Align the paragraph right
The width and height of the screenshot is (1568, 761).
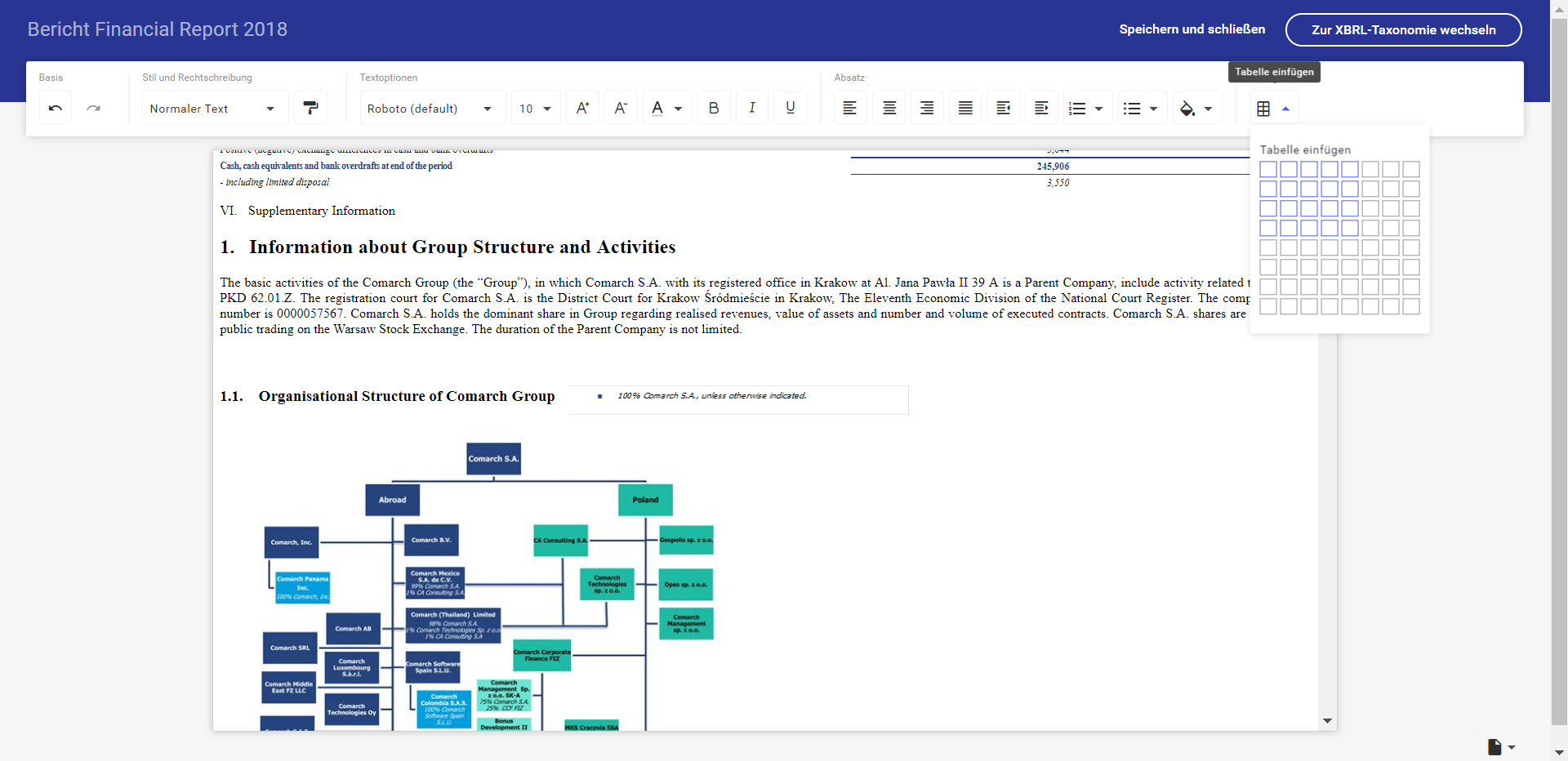927,108
